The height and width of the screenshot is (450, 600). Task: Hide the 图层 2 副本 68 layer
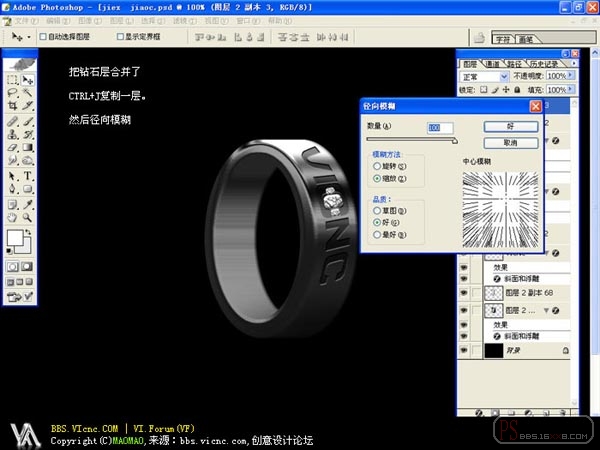[x=464, y=293]
